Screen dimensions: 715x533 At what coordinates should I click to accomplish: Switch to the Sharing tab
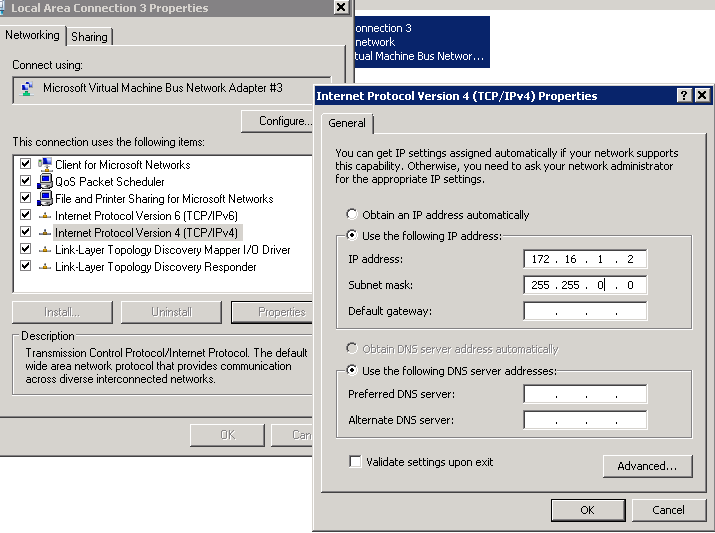(90, 37)
